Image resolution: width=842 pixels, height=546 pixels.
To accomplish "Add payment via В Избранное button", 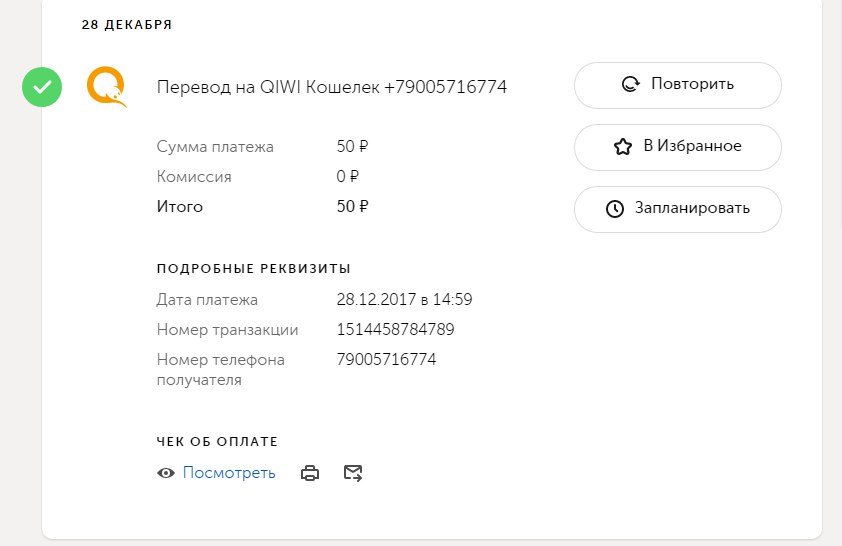I will pyautogui.click(x=677, y=147).
